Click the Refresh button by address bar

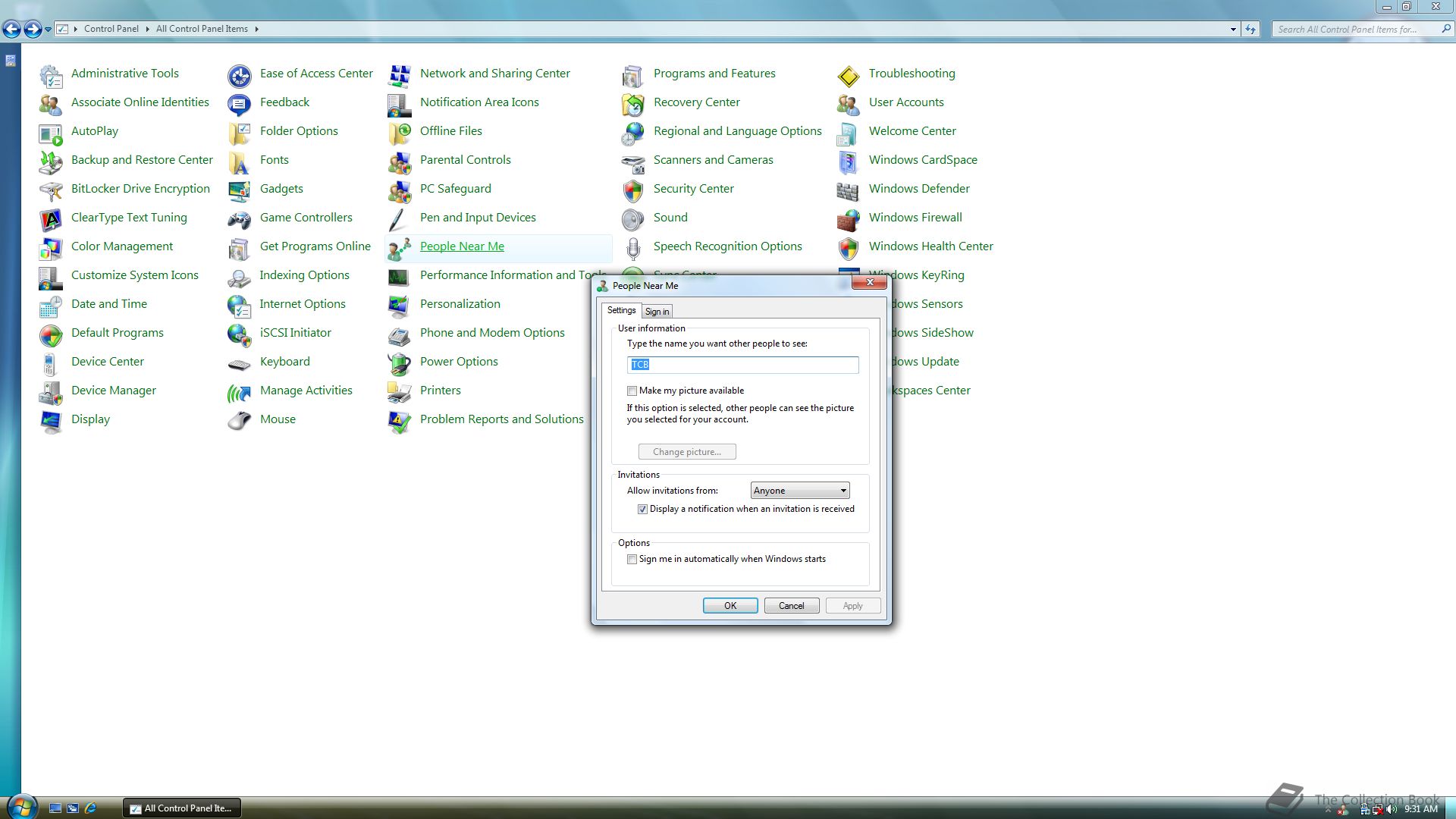(x=1250, y=29)
